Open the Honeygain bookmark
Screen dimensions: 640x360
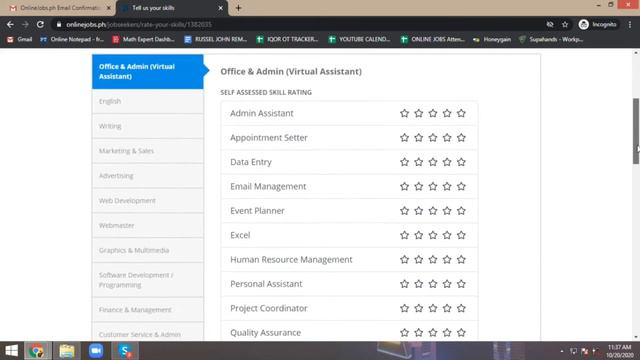492,39
